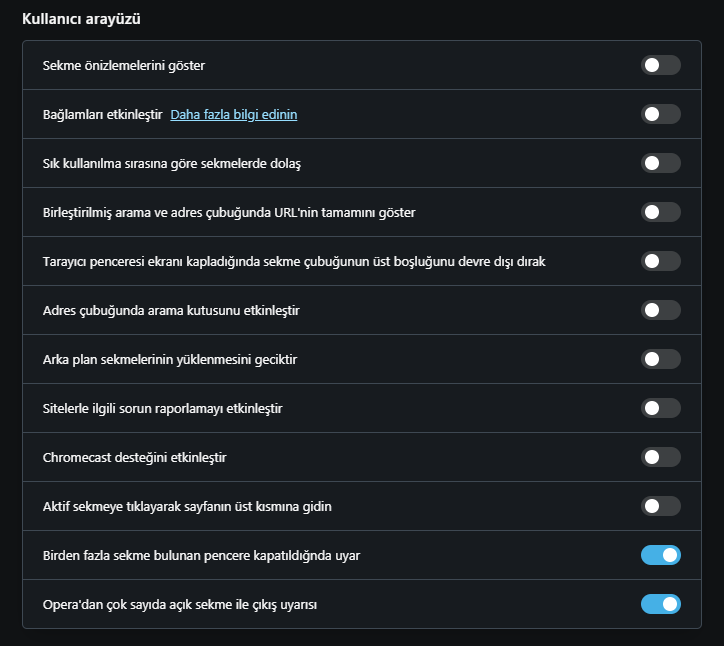Enable 'Chromecast desteğini etkinleştir' switch
Viewport: 724px width, 646px height.
point(660,457)
